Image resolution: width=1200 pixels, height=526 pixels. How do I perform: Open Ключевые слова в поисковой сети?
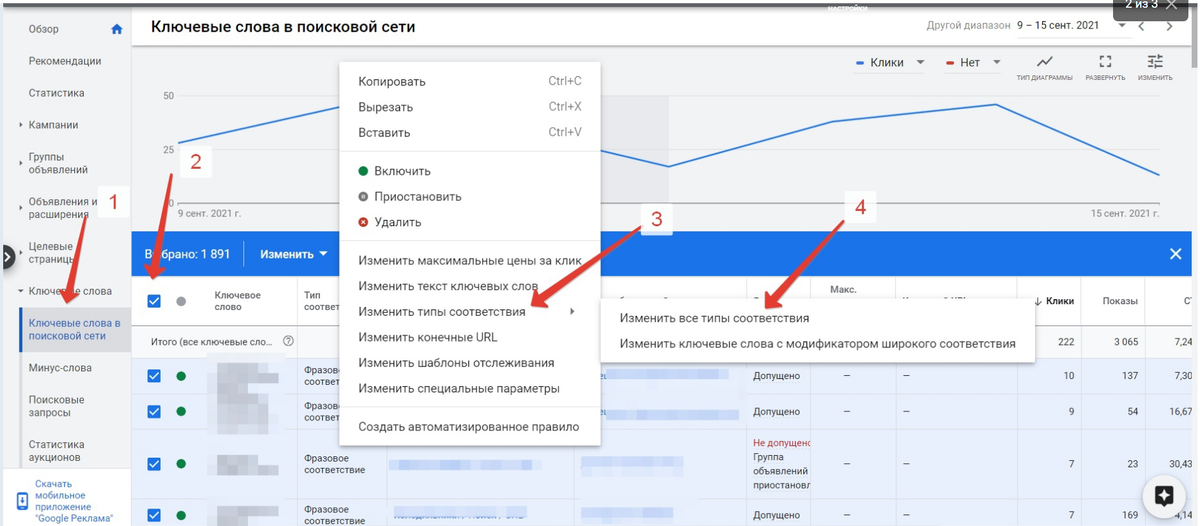pos(75,329)
